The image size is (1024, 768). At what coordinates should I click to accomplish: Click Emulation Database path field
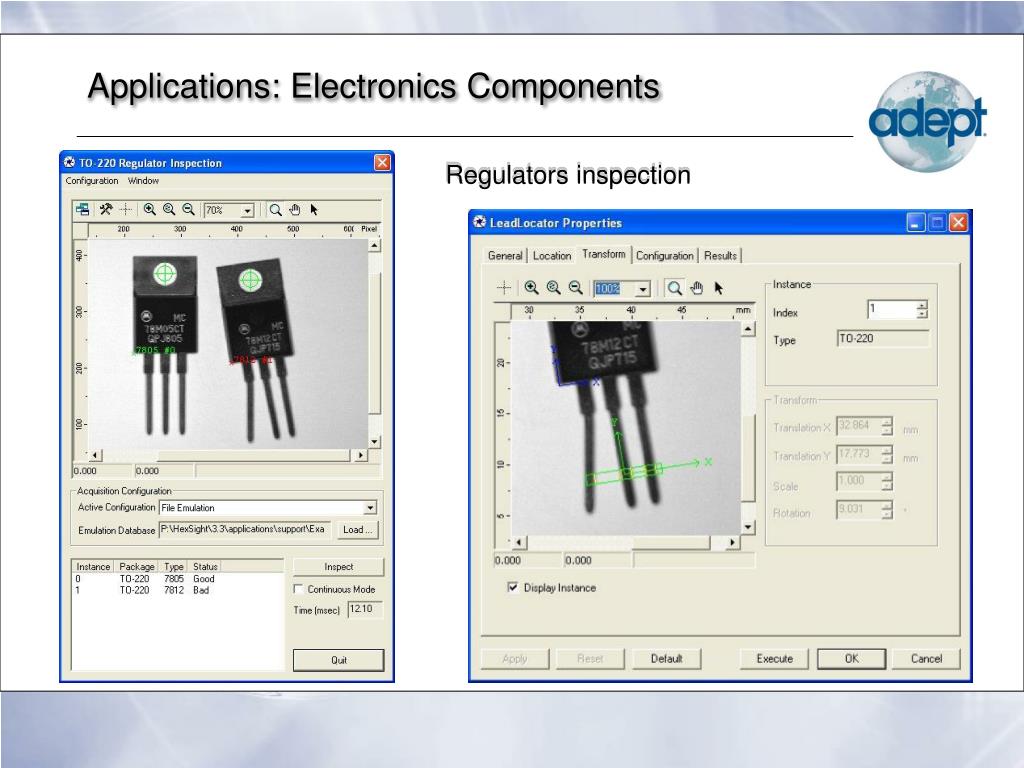pyautogui.click(x=245, y=530)
